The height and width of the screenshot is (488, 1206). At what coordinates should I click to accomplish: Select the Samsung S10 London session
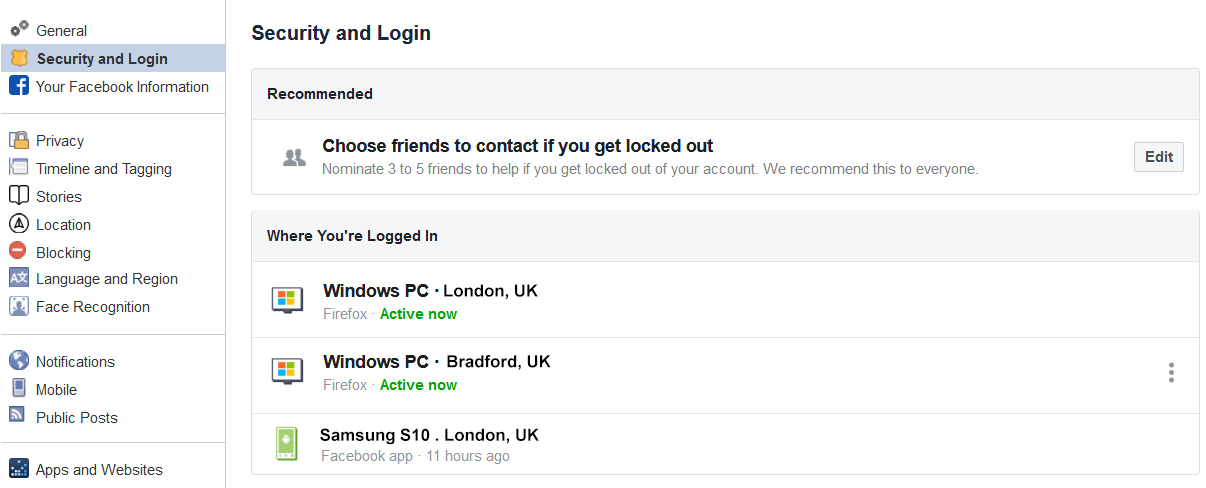[429, 435]
